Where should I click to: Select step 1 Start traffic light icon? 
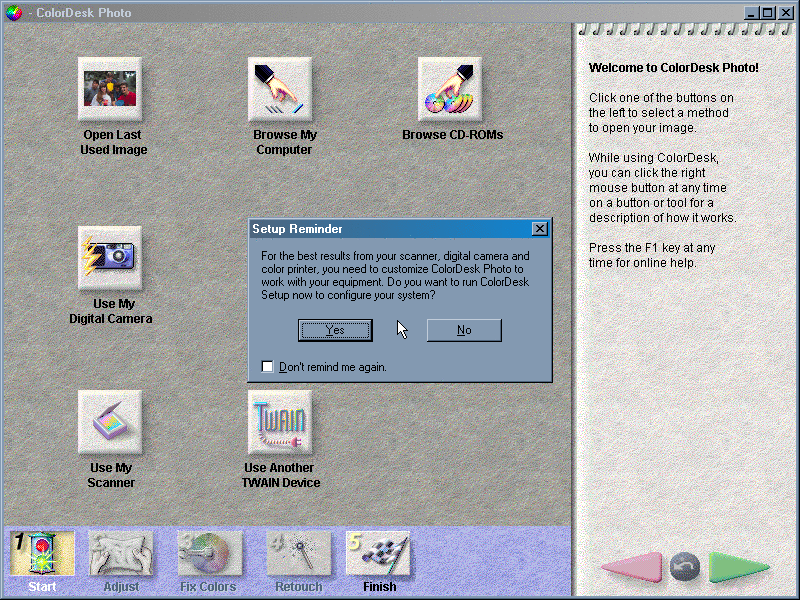click(42, 554)
